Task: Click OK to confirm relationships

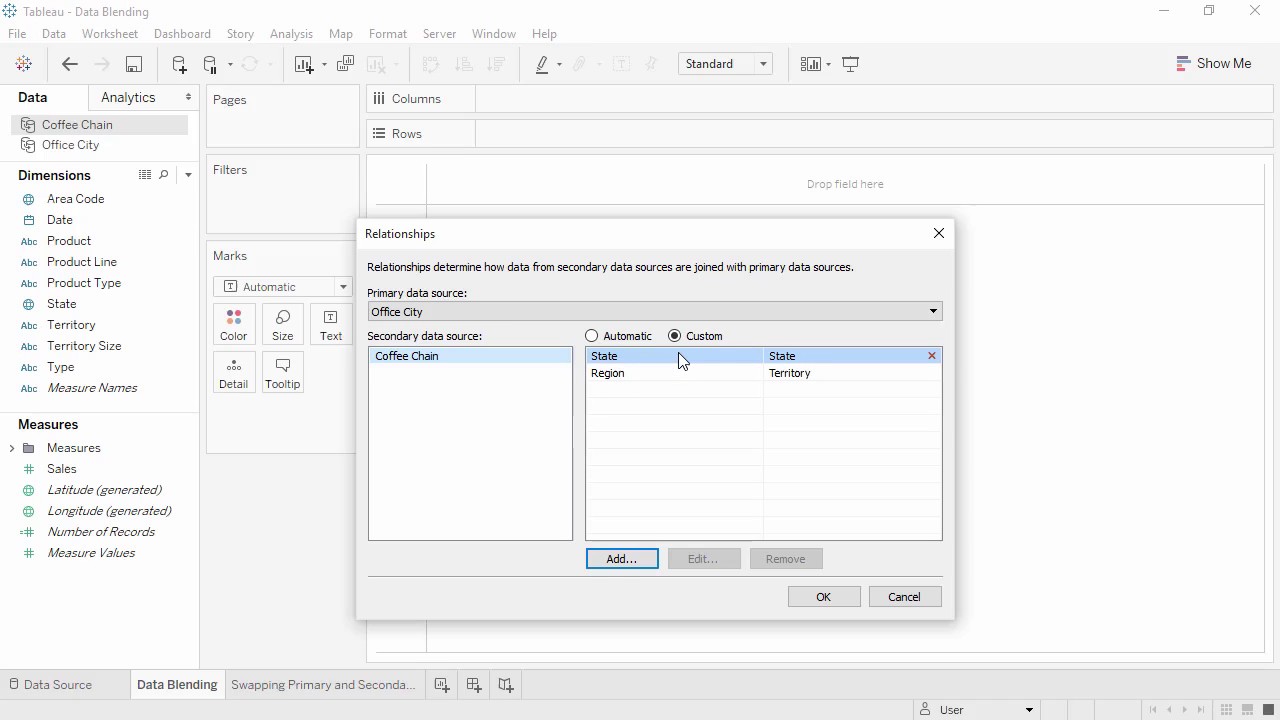Action: pyautogui.click(x=823, y=596)
